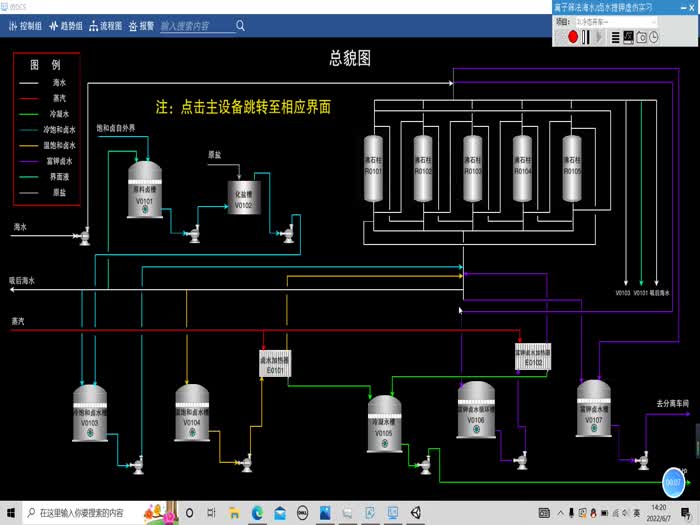Select potassium-rich brine tank V0107
Viewport: 700px width, 525px height.
click(594, 408)
